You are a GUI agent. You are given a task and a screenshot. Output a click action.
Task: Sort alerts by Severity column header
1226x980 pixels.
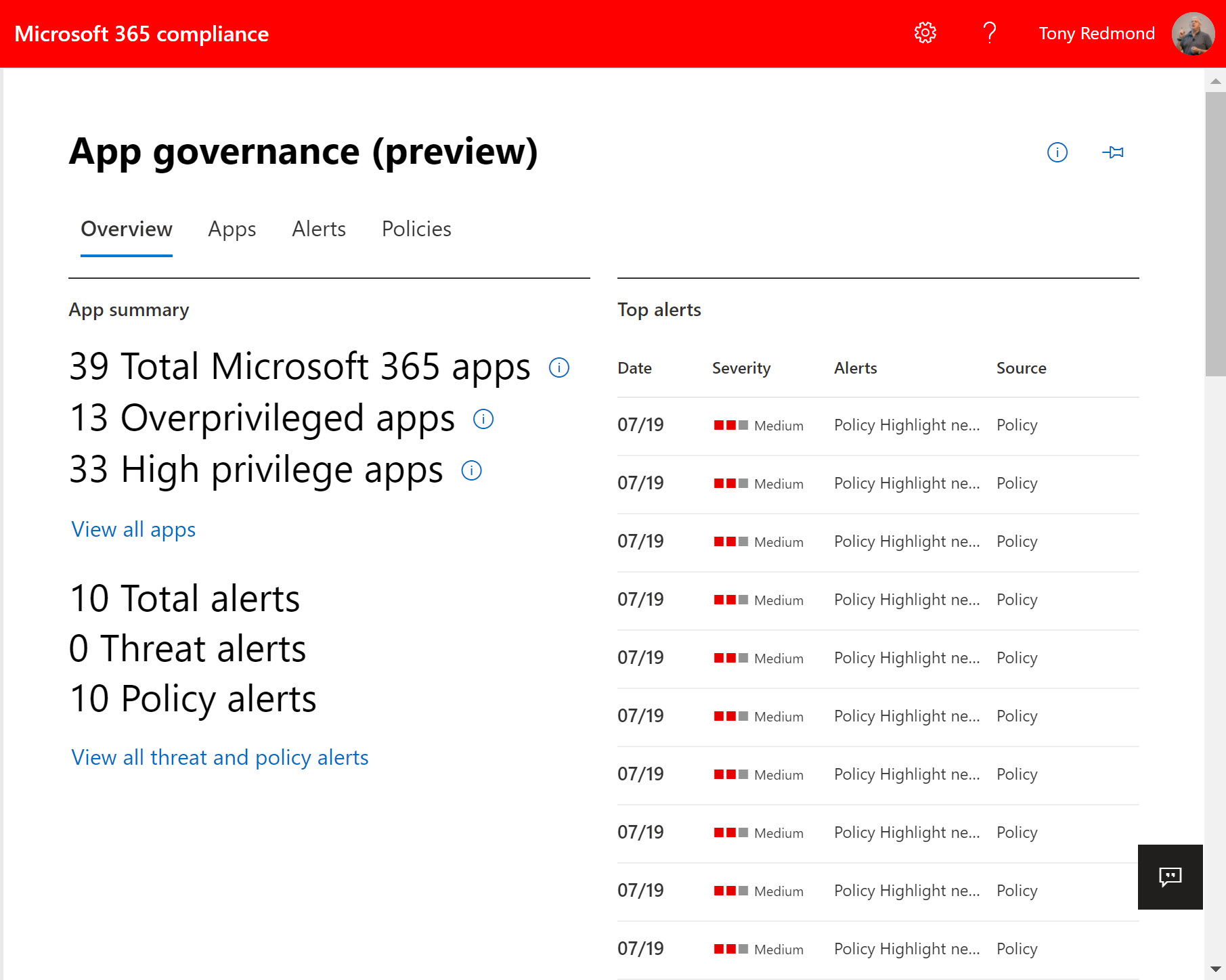pyautogui.click(x=741, y=368)
